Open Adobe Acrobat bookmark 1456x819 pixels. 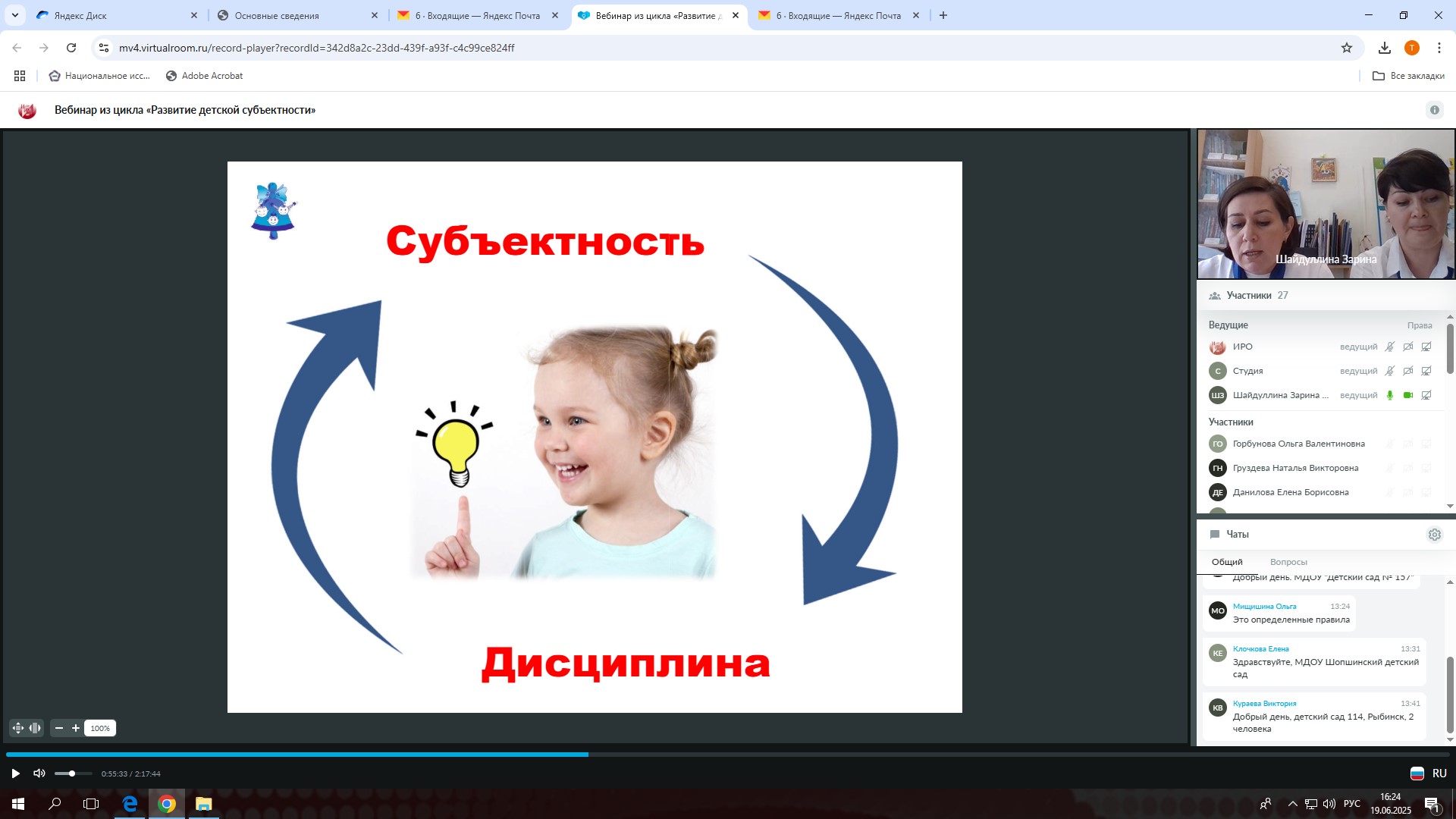[x=204, y=76]
